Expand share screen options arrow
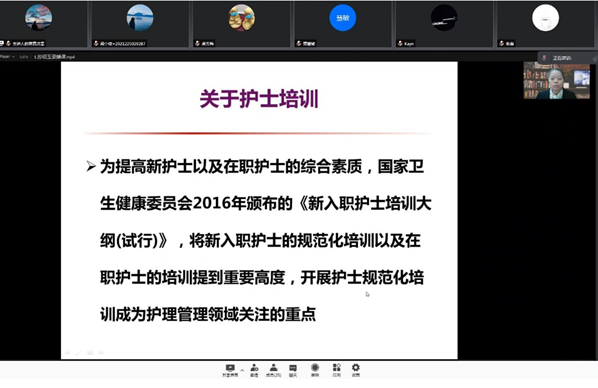Image resolution: width=598 pixels, height=388 pixels. coord(242,370)
